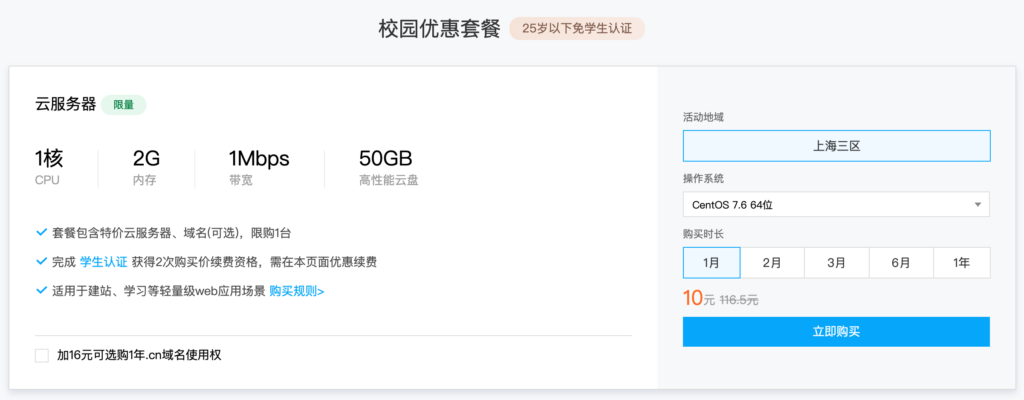
Task: Click the checkmark icon beside 套餐包含特价云服务器
Action: [41, 233]
